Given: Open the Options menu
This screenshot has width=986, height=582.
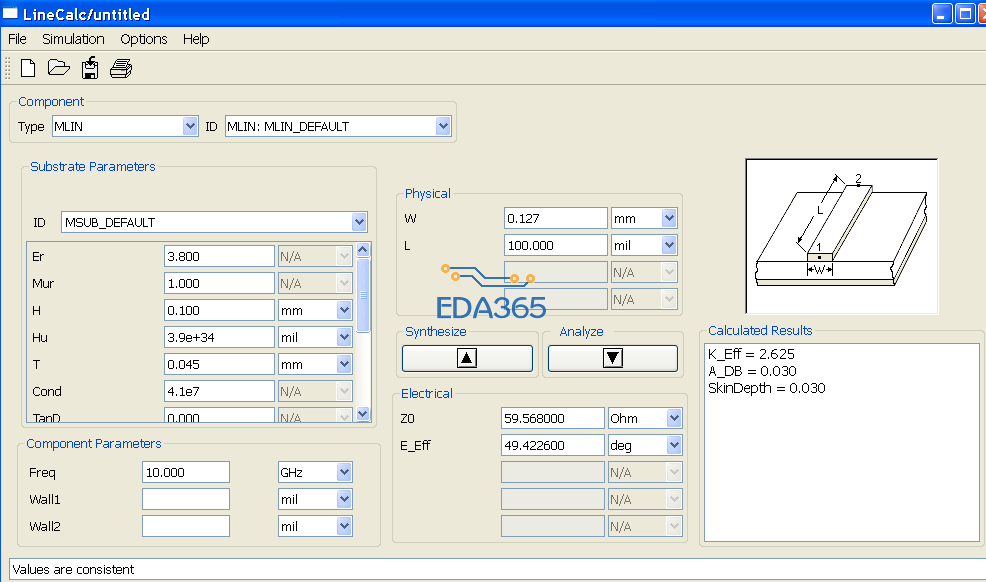Looking at the screenshot, I should coord(144,39).
